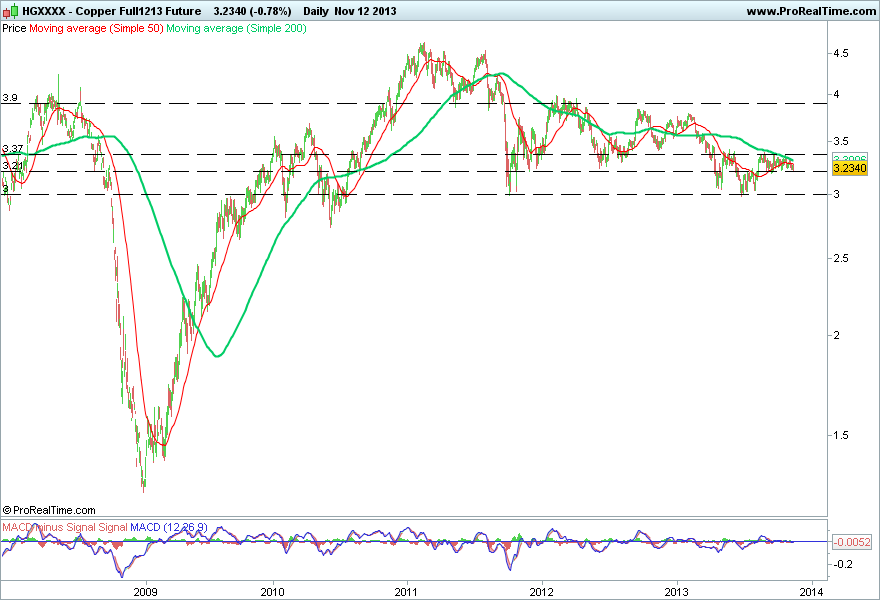The image size is (880, 600).
Task: Click the 3.21 horizontal level label
Action: [x=12, y=166]
